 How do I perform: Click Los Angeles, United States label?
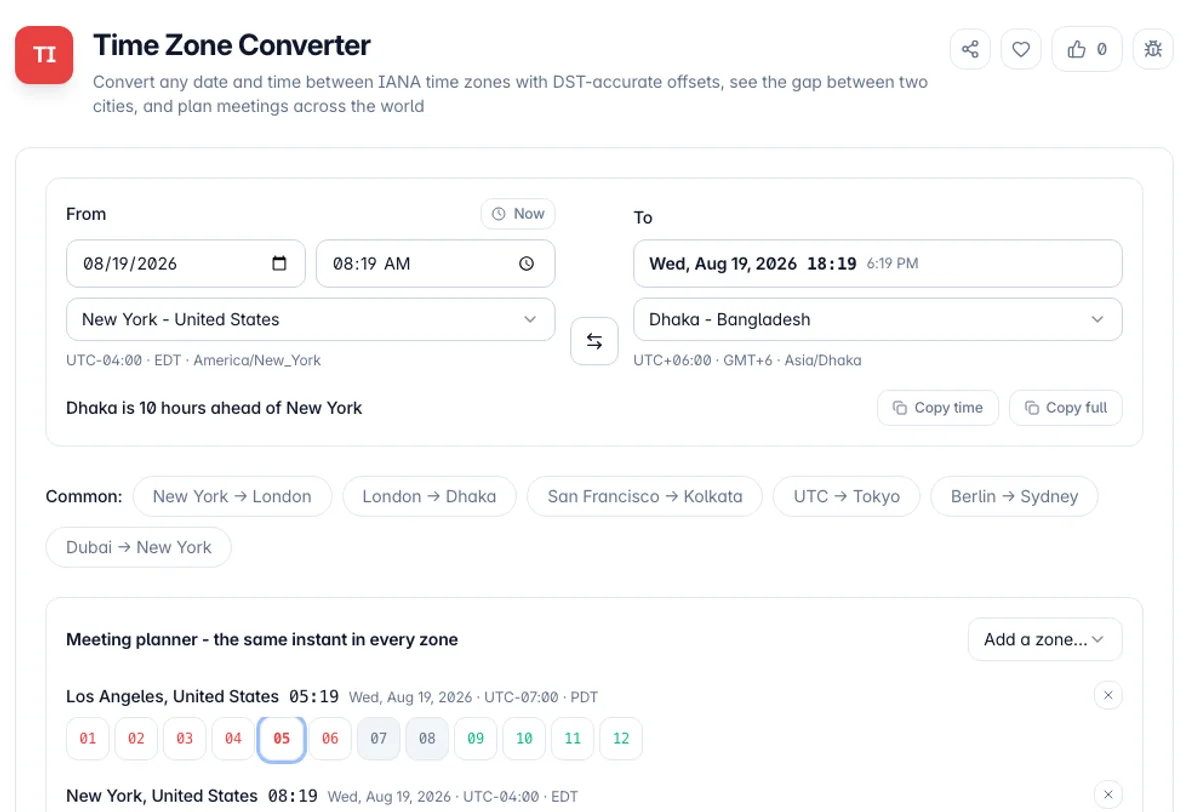pos(172,696)
